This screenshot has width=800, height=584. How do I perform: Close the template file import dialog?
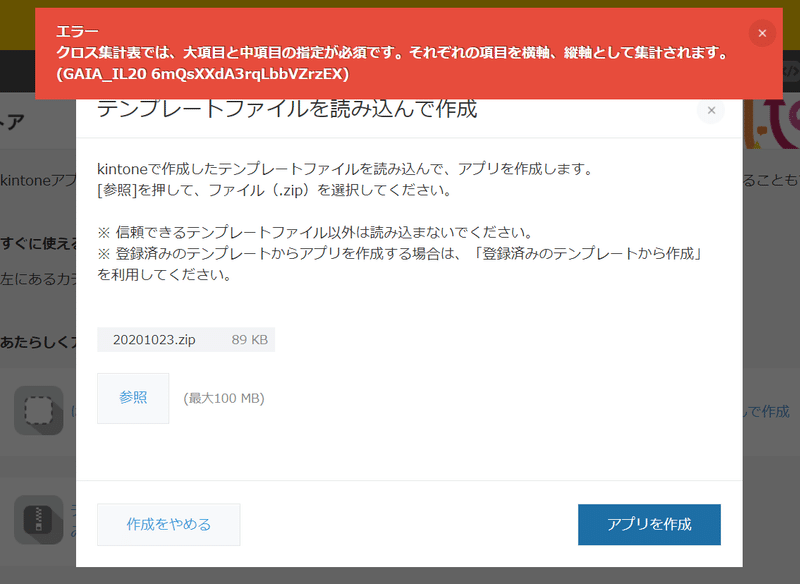point(711,110)
